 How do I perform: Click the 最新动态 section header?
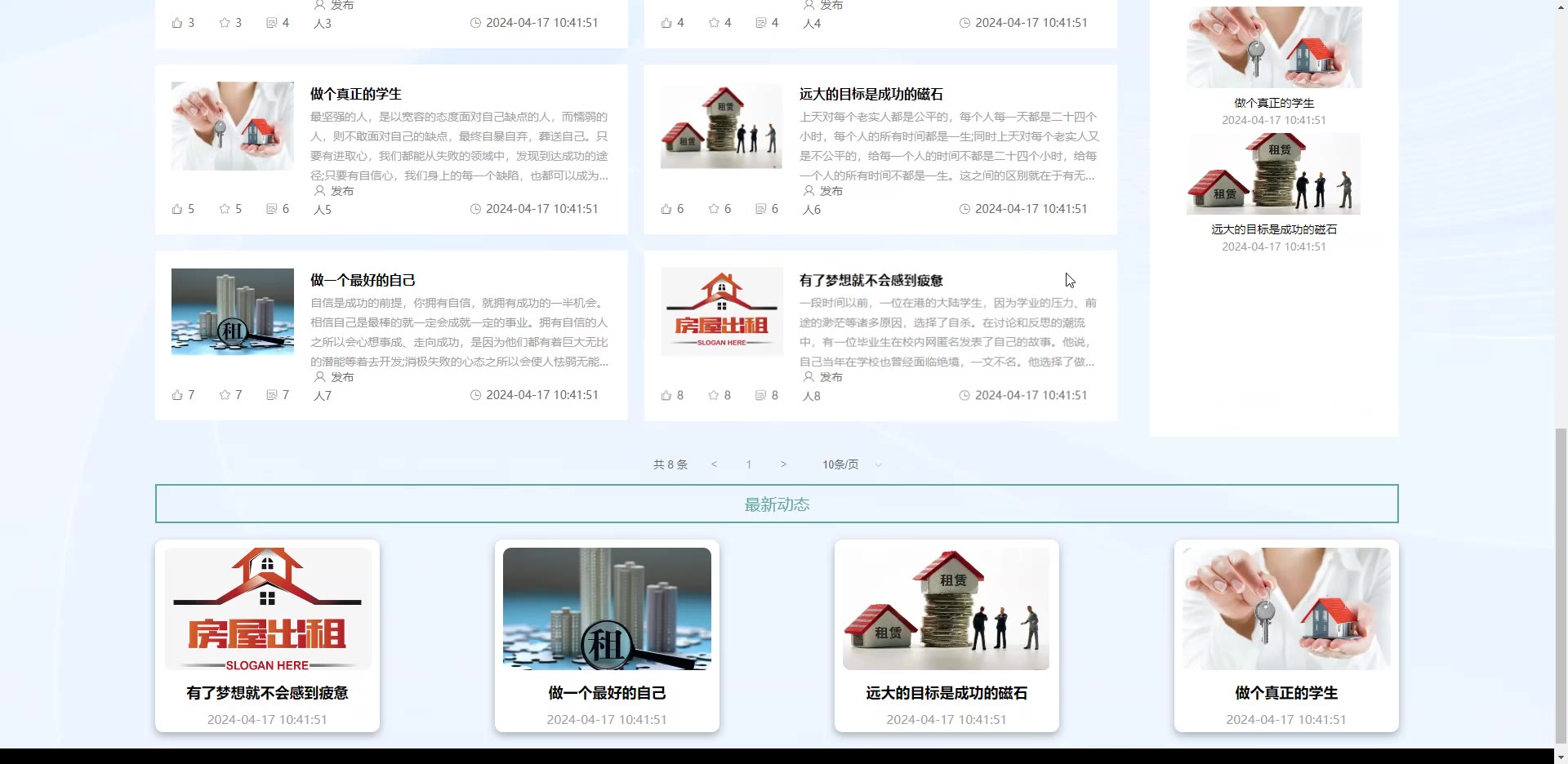[777, 504]
